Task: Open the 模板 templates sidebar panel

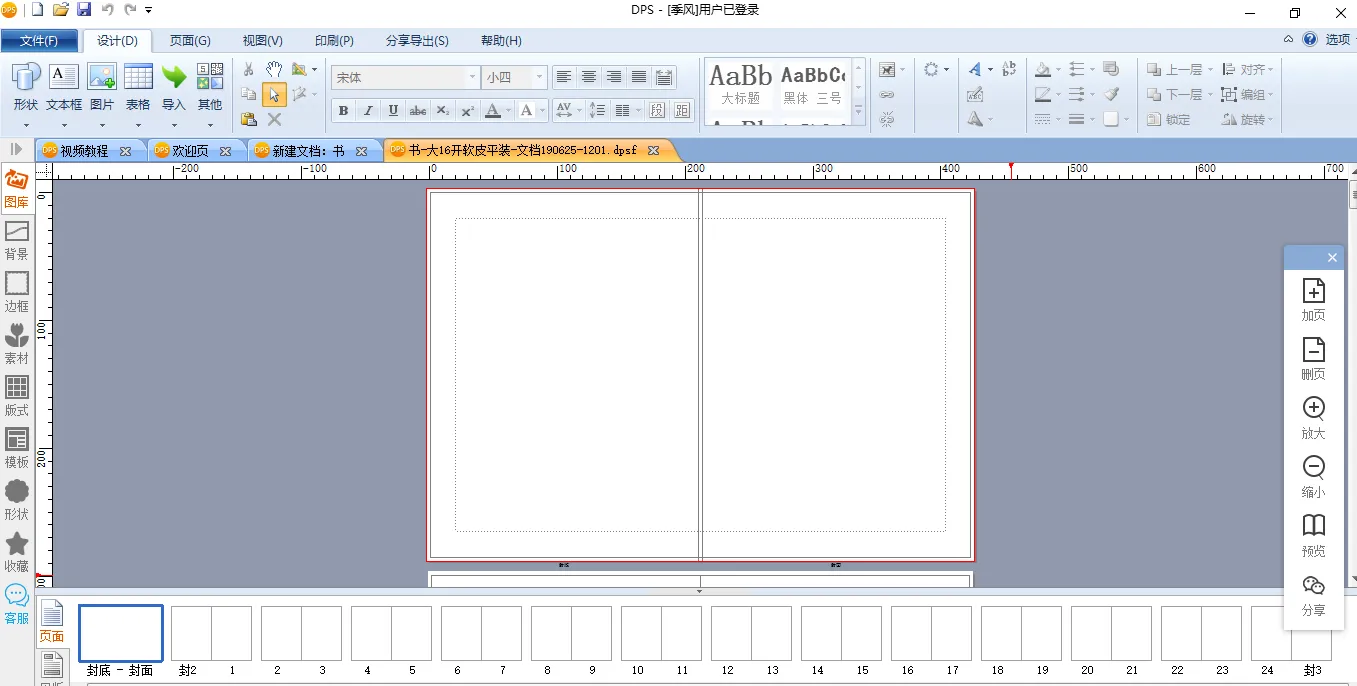Action: [17, 447]
